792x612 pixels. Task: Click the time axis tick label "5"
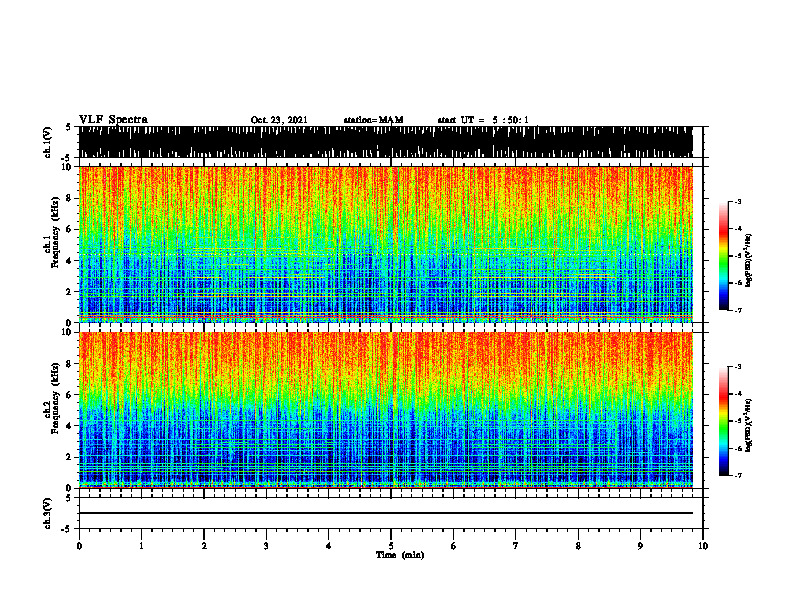point(391,546)
